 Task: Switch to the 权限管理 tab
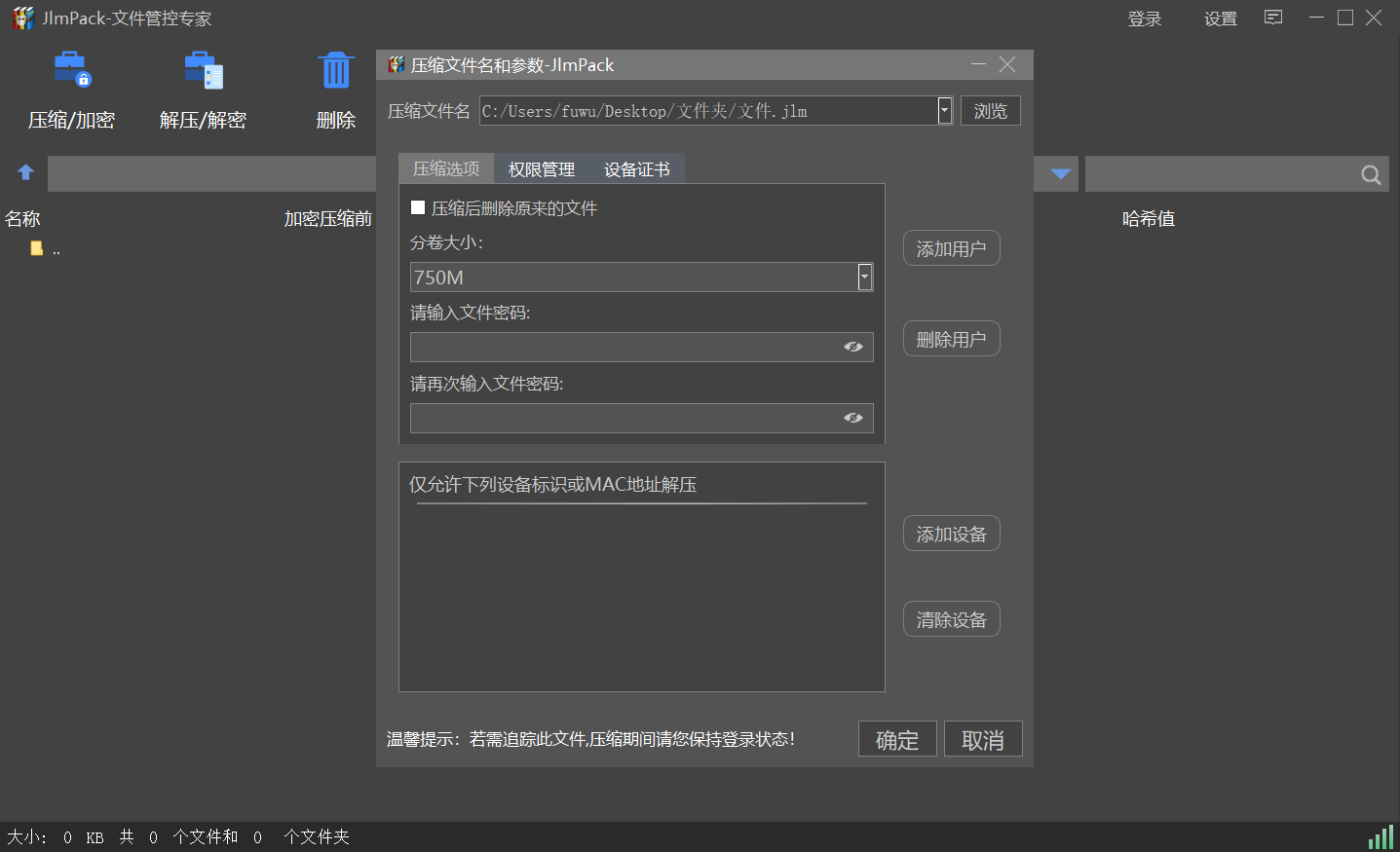point(542,168)
